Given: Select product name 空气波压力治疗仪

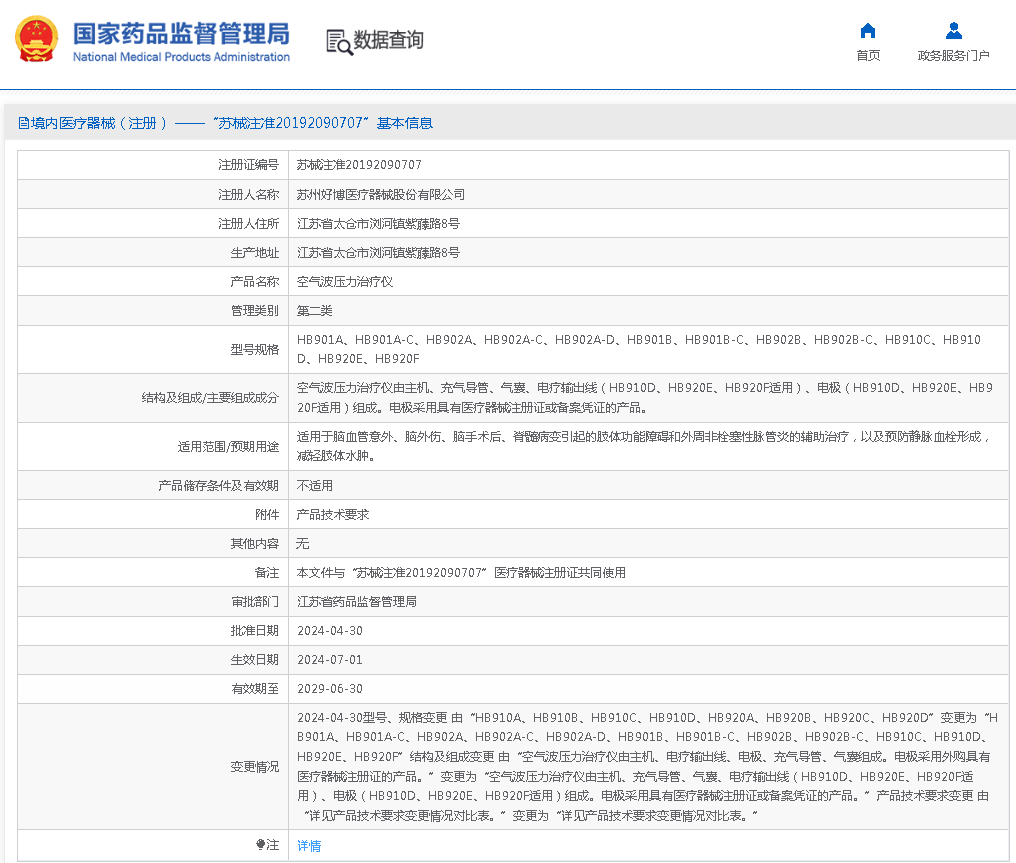Looking at the screenshot, I should pyautogui.click(x=345, y=282).
